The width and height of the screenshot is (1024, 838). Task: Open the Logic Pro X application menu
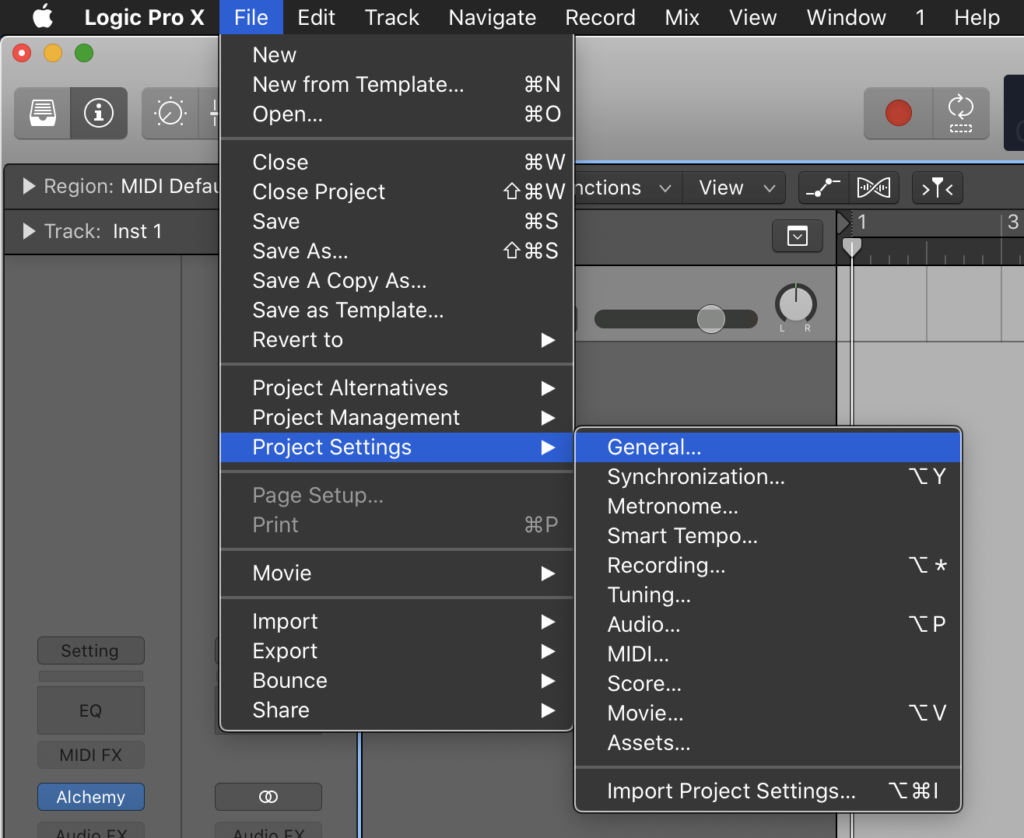144,17
